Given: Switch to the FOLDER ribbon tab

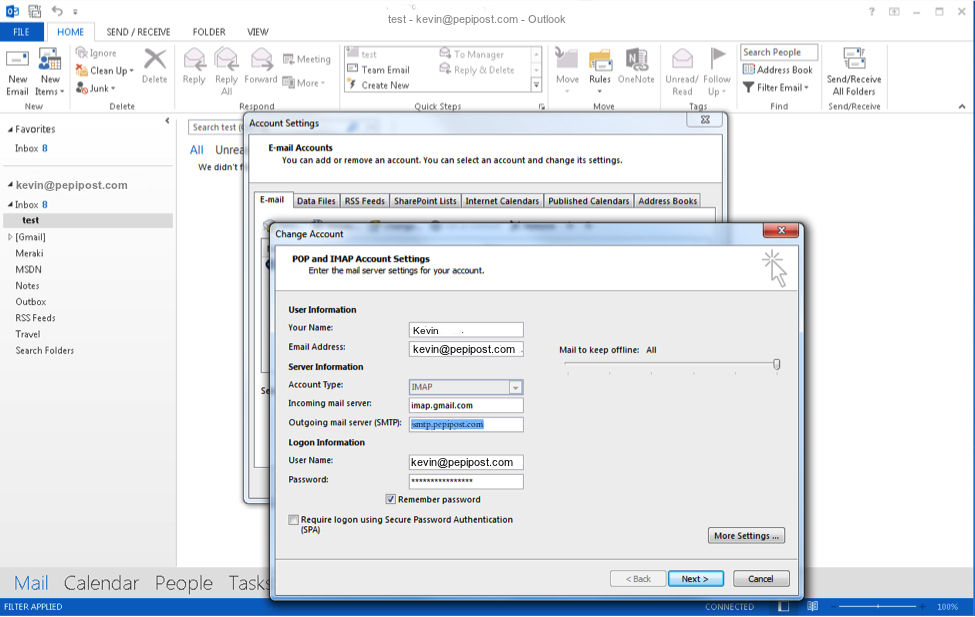Looking at the screenshot, I should pyautogui.click(x=209, y=32).
